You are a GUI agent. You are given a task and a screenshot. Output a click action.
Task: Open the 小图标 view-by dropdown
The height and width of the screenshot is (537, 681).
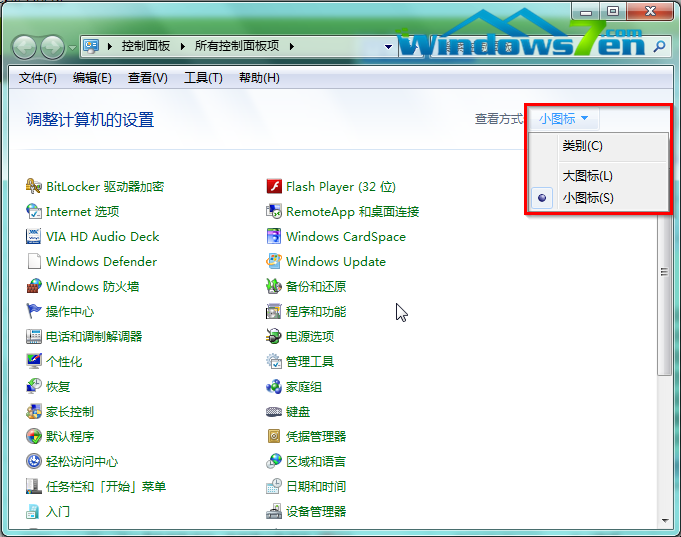coord(563,119)
